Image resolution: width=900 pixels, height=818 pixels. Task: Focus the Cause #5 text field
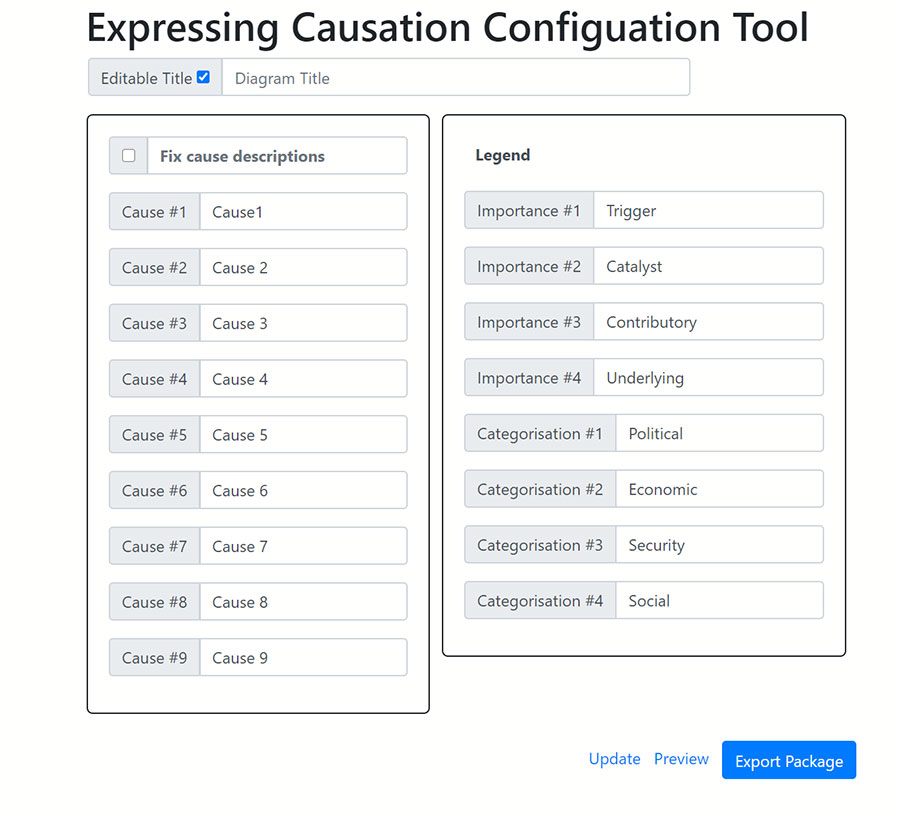(x=303, y=435)
